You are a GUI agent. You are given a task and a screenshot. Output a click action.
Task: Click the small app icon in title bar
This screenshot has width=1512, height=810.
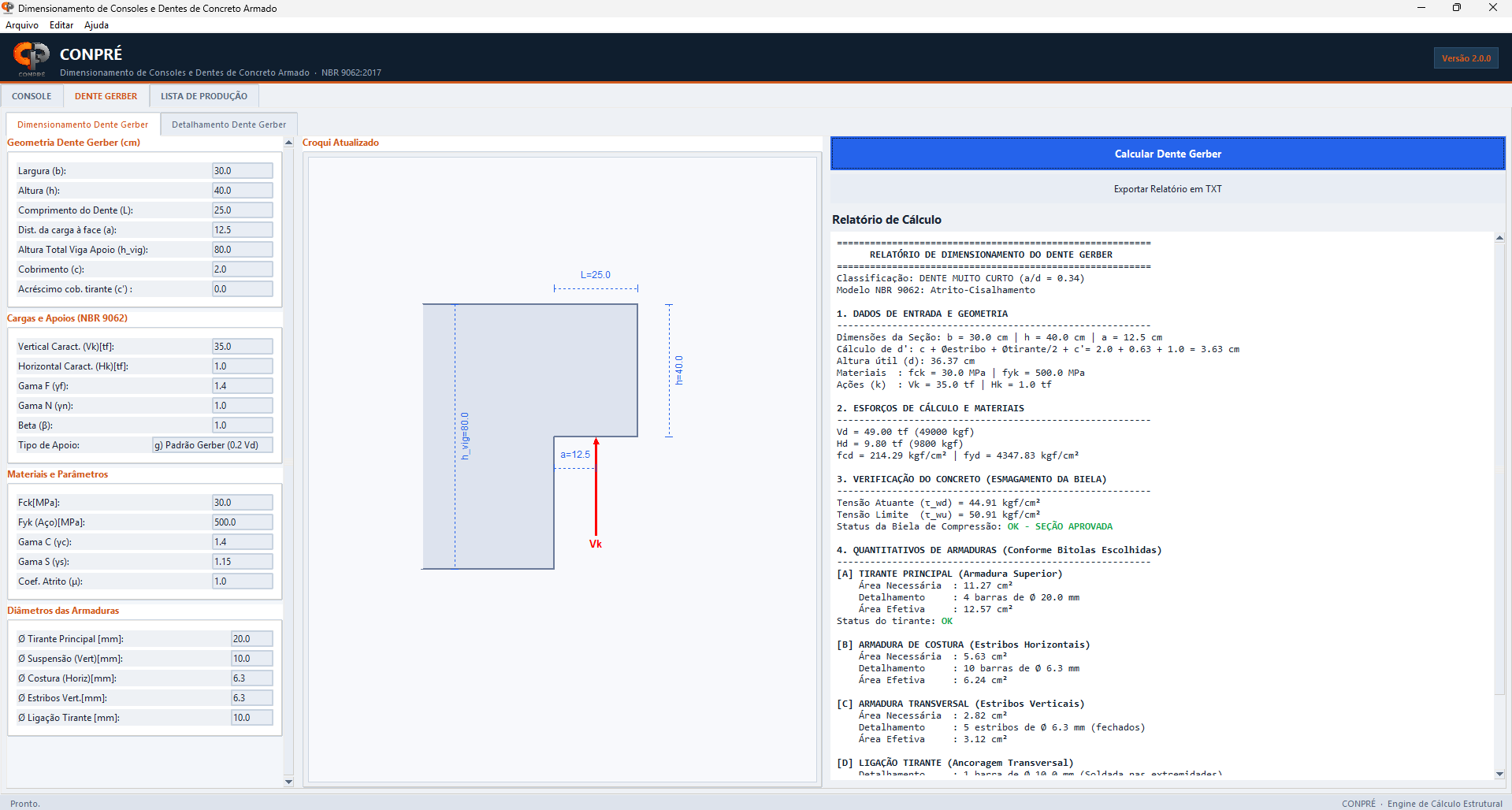pos(8,8)
